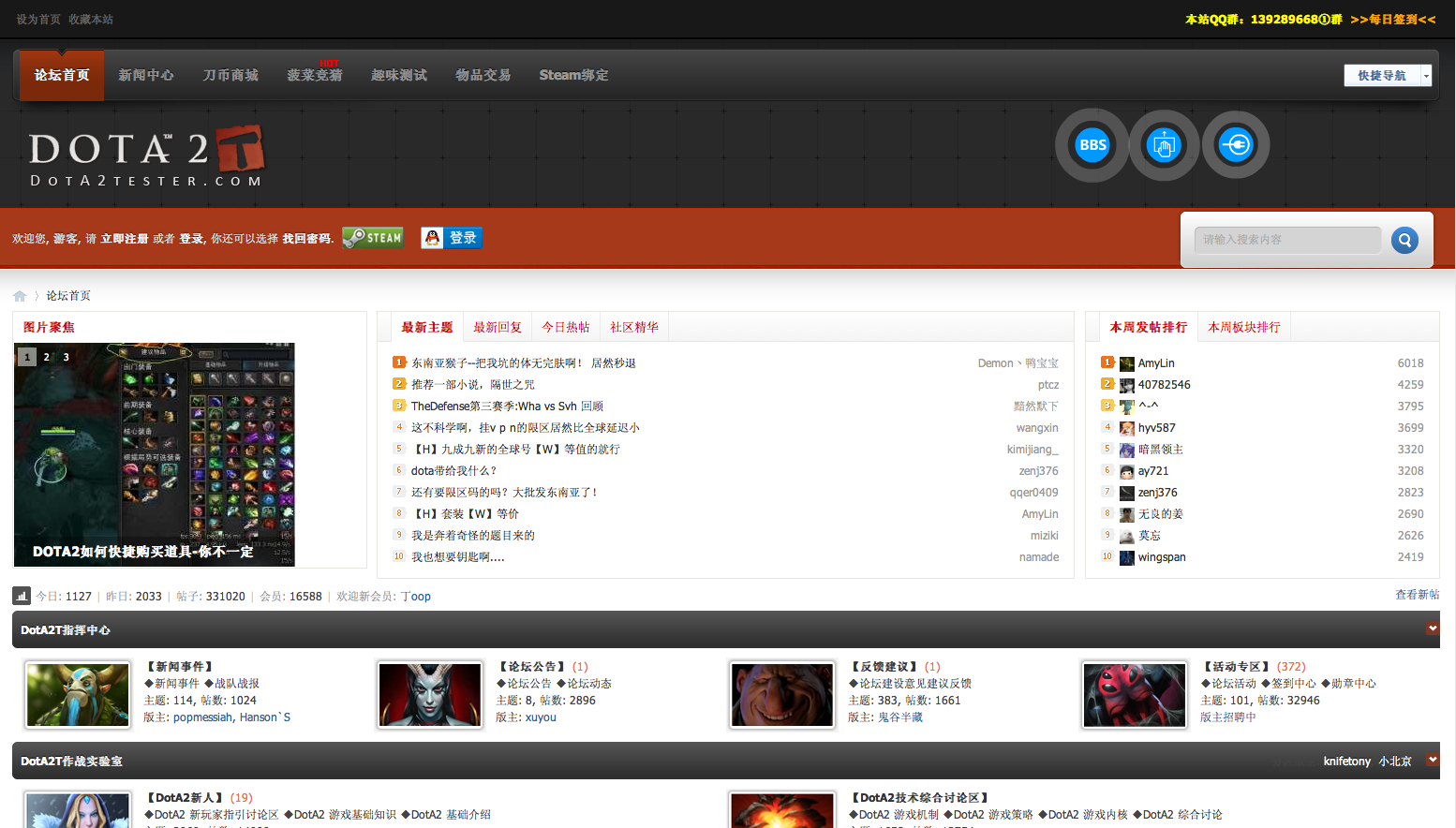Open 刀币商城 in navigation bar
Viewport: 1456px width, 828px height.
(x=230, y=75)
